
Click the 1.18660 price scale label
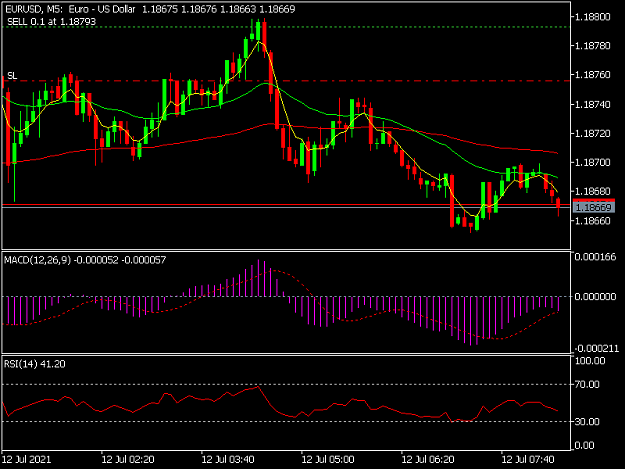pyautogui.click(x=593, y=221)
